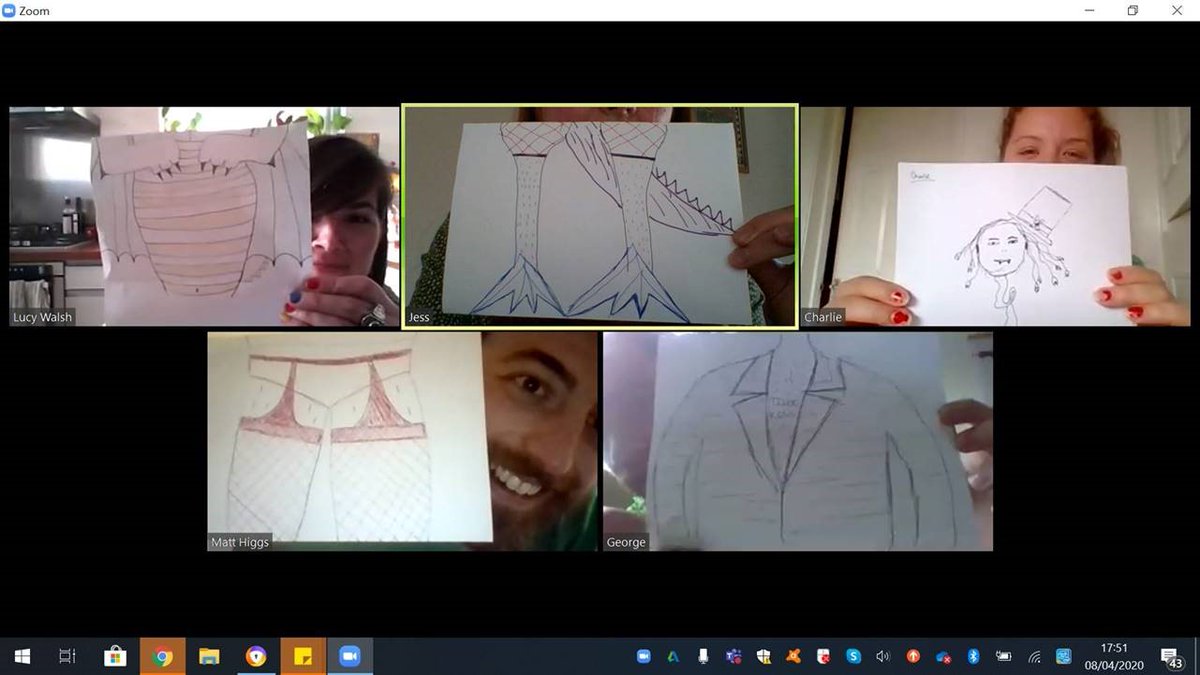The width and height of the screenshot is (1200, 675).
Task: Select George's video tile
Action: (x=798, y=442)
